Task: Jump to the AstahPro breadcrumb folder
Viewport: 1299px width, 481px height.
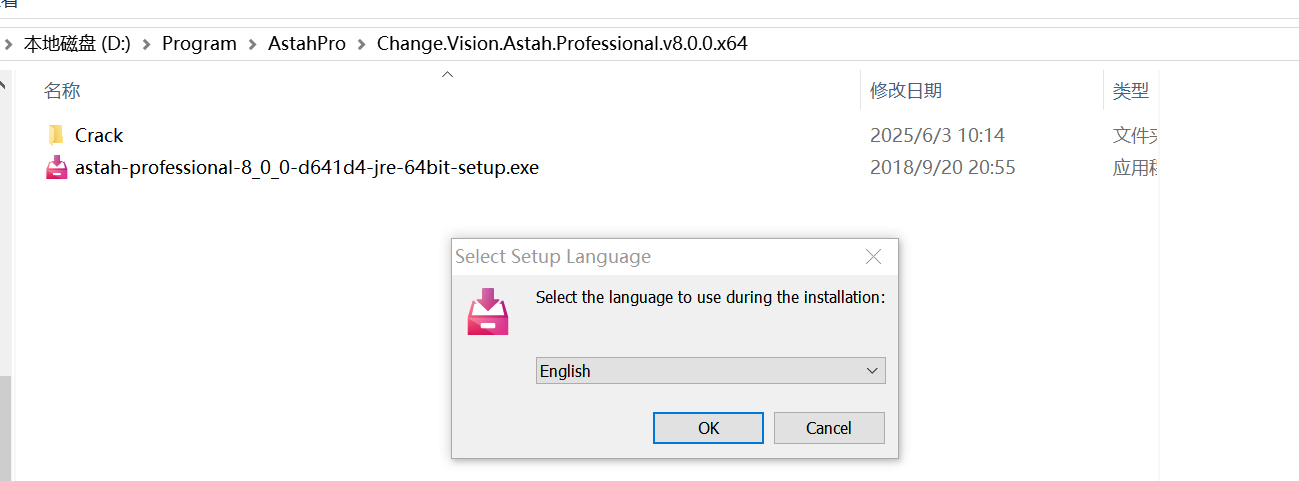Action: [306, 44]
